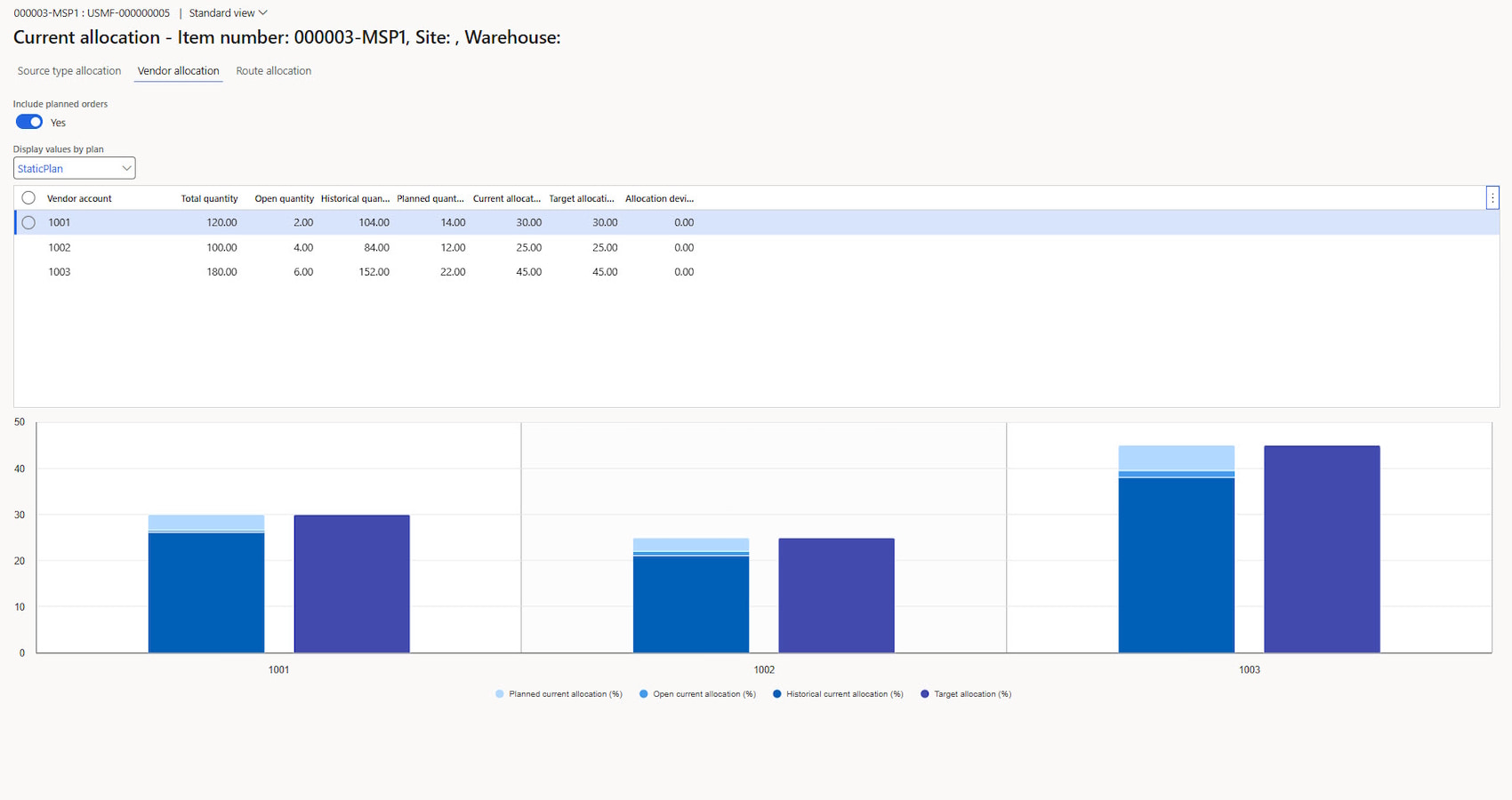Select historical quantity 152.00 cell
Viewport: 1512px width, 800px height.
pos(374,272)
